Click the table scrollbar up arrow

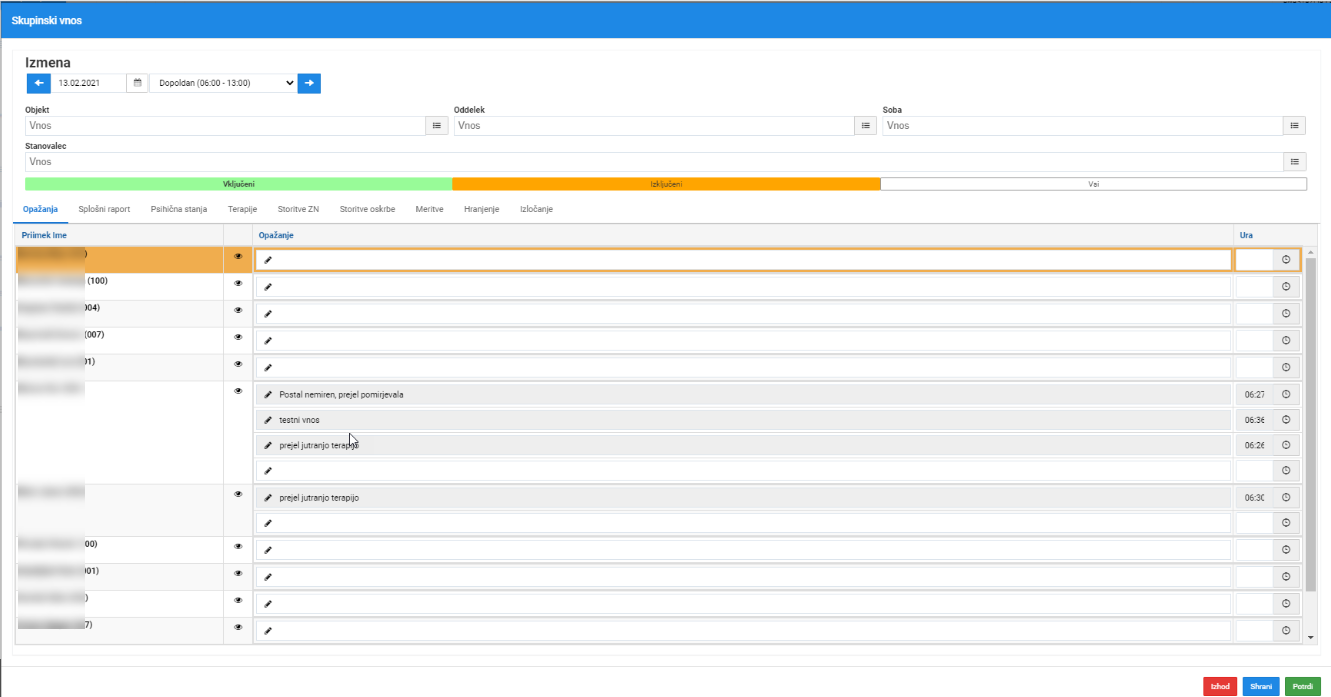coord(1311,252)
